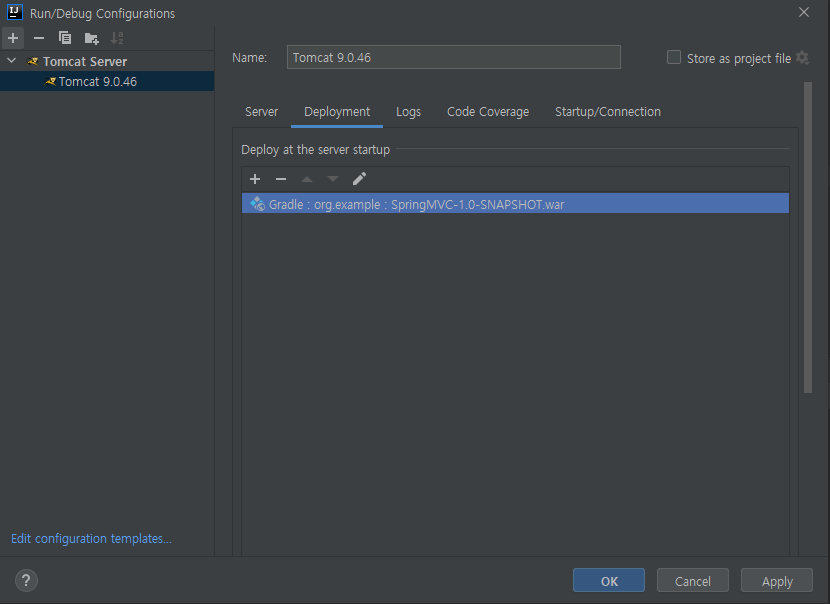Open the Startup/Connection tab
The width and height of the screenshot is (830, 604).
(608, 112)
